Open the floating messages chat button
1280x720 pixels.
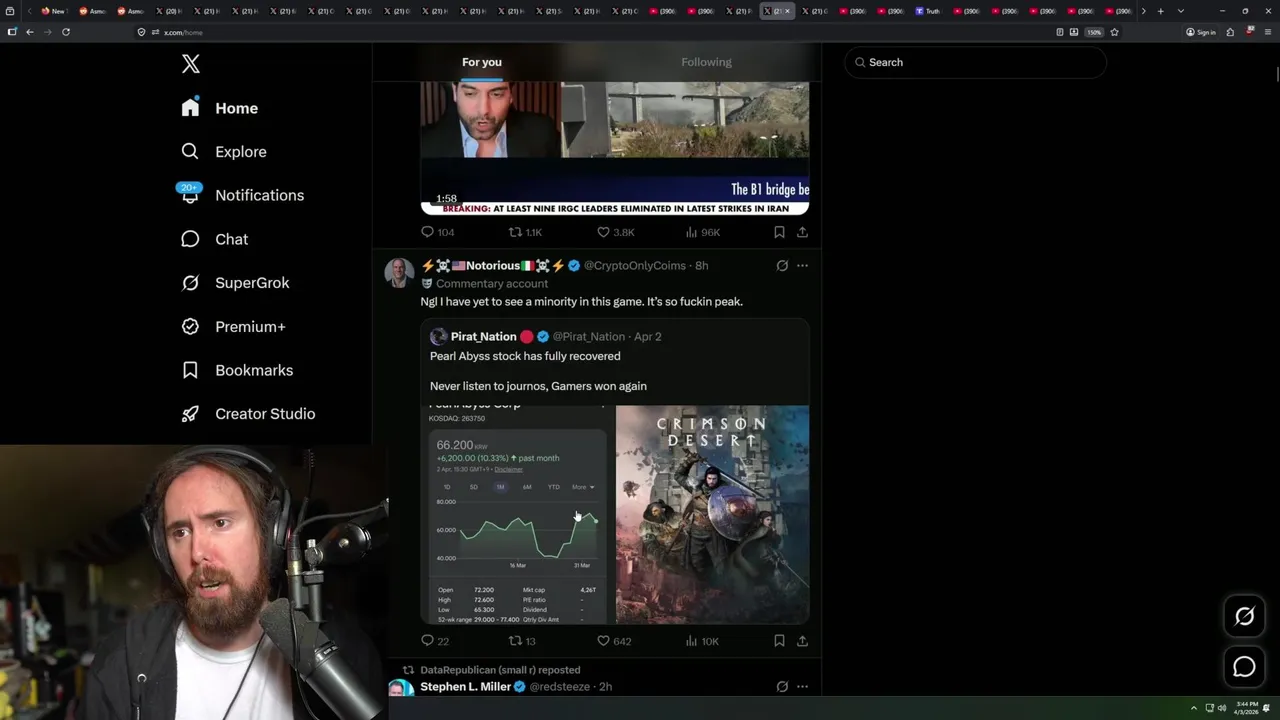(x=1244, y=667)
